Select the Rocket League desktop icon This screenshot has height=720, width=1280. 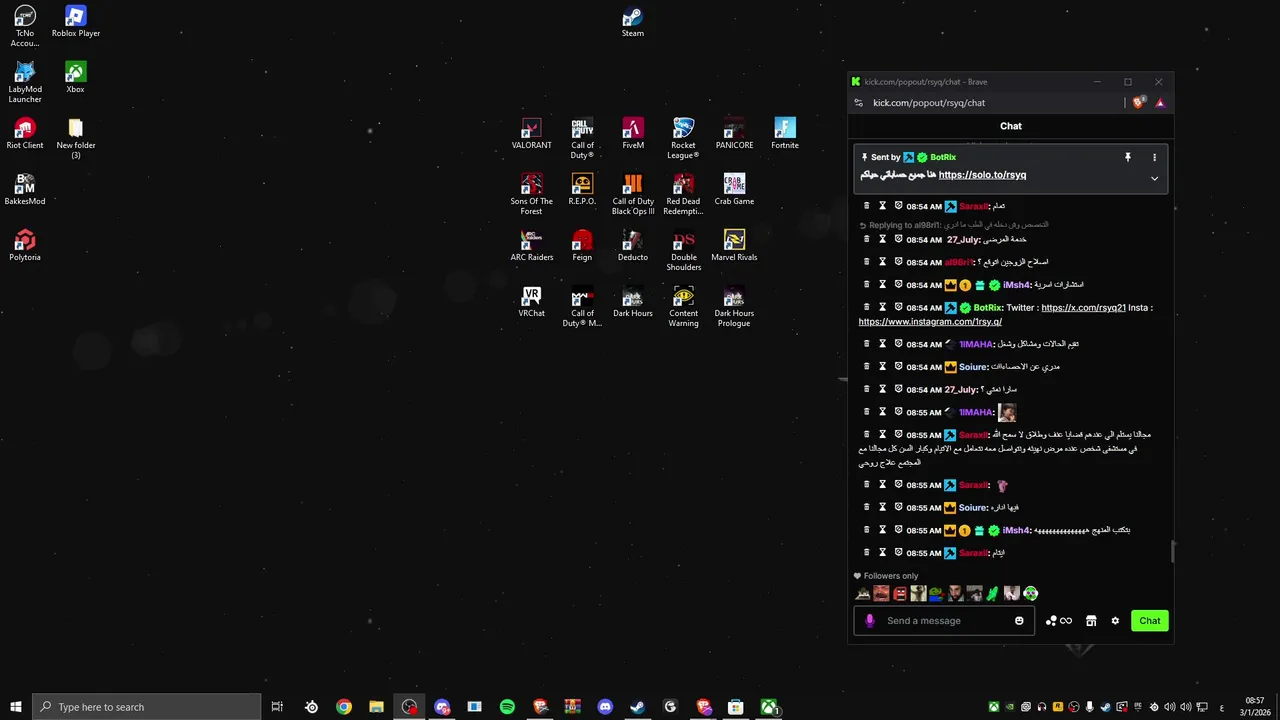tap(683, 139)
